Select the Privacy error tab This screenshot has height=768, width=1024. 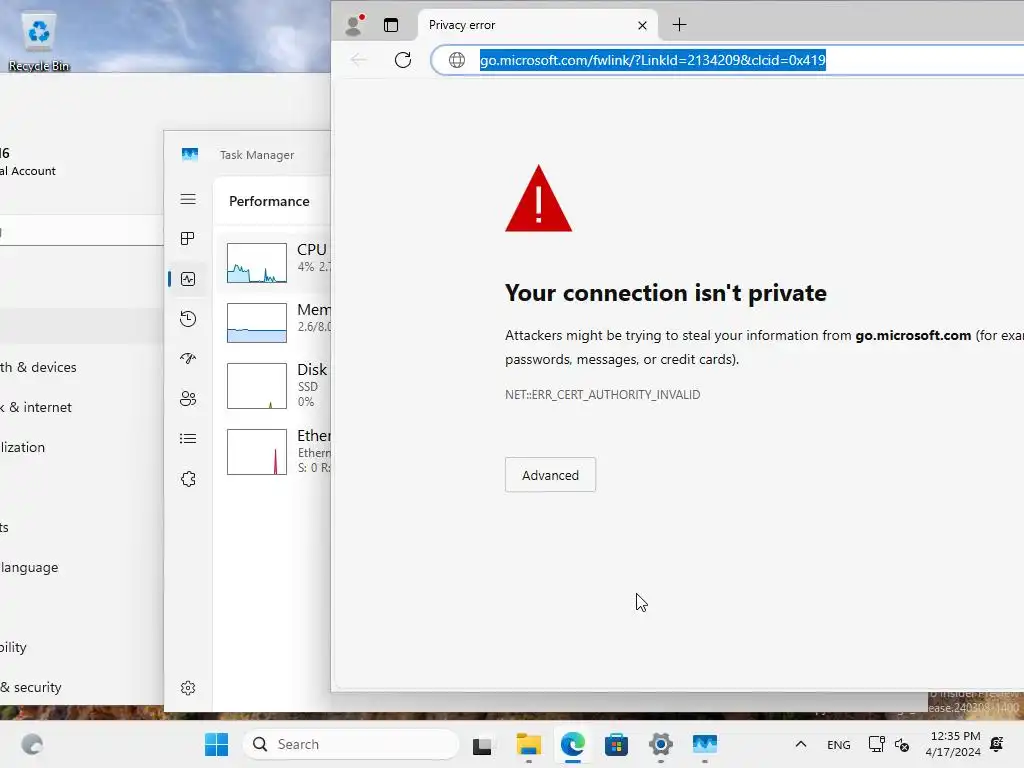(x=537, y=25)
